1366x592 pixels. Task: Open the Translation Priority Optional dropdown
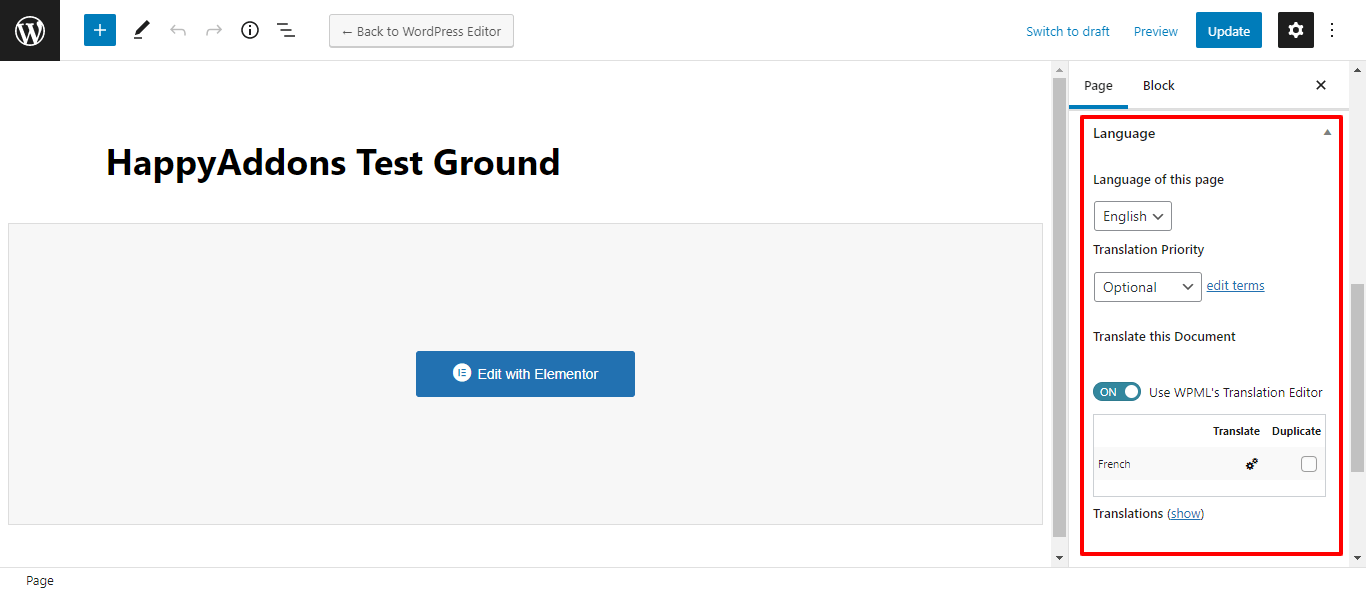tap(1147, 287)
